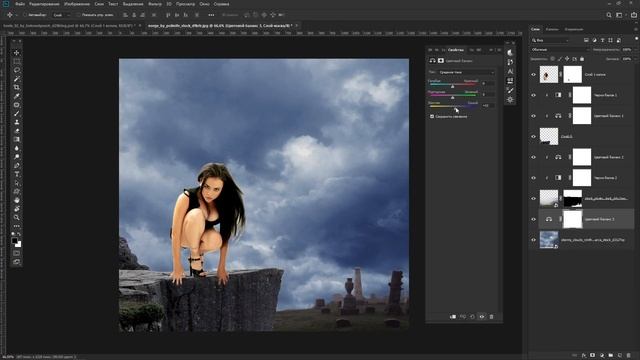Hide the 'Черно-белое 1' adjustment layer
This screenshot has height=360, width=640.
[533, 95]
